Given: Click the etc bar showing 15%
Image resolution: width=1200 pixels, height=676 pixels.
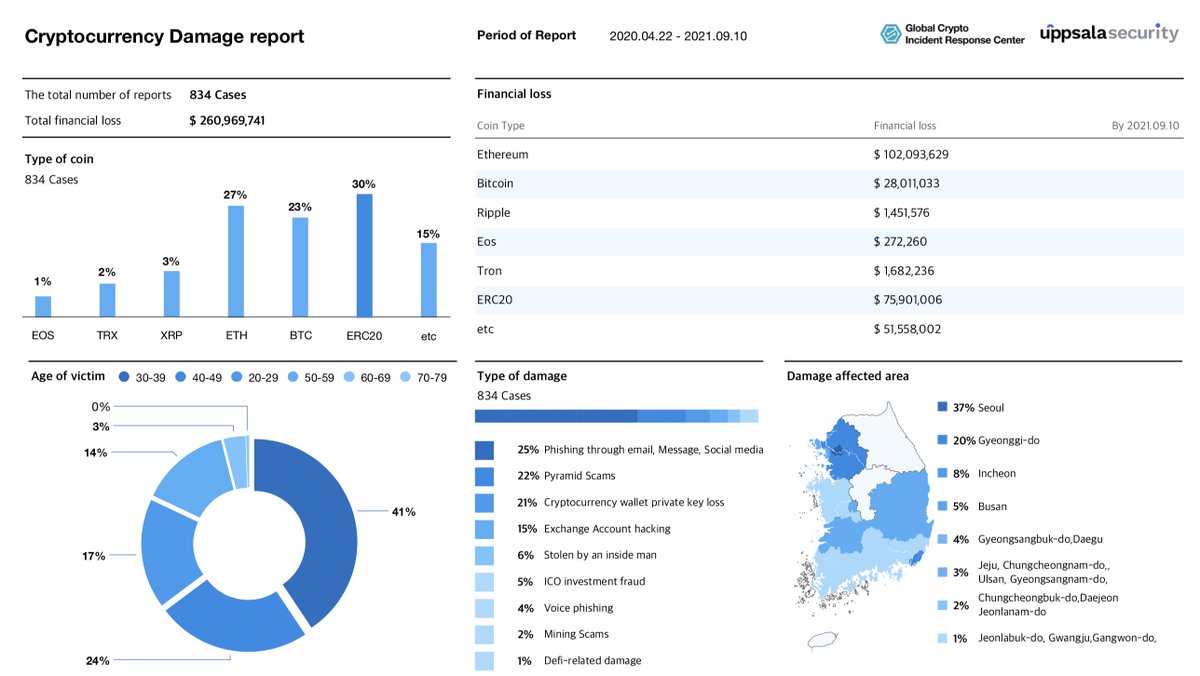Looking at the screenshot, I should tap(429, 280).
